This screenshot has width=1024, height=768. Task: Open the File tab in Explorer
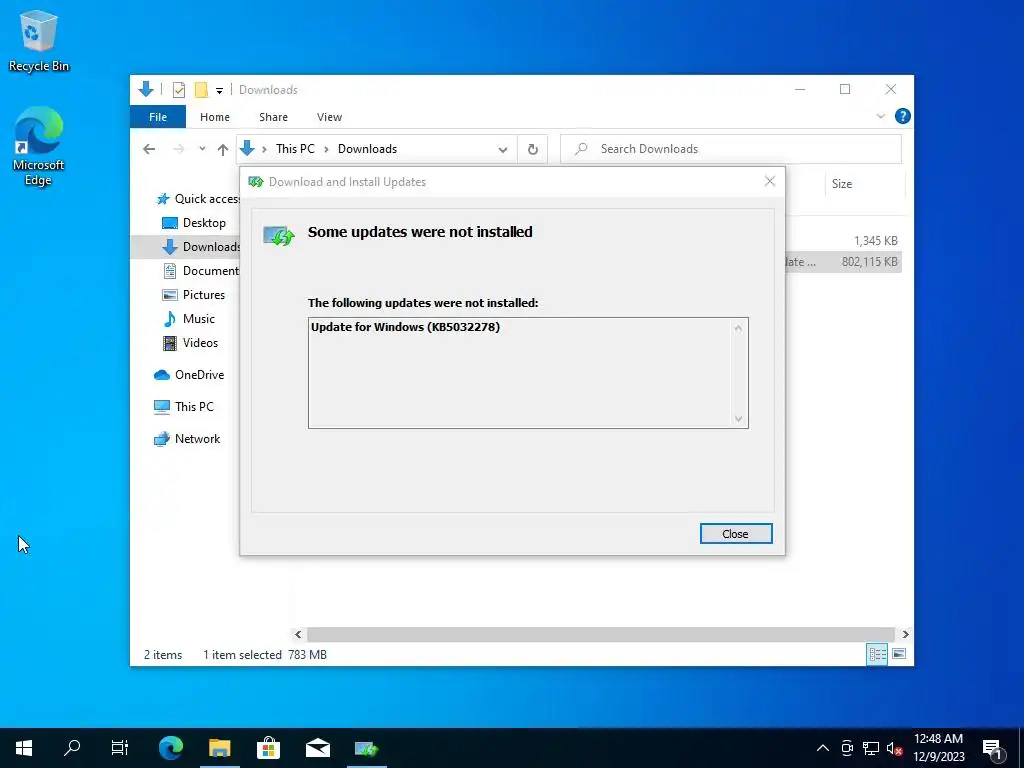click(158, 117)
